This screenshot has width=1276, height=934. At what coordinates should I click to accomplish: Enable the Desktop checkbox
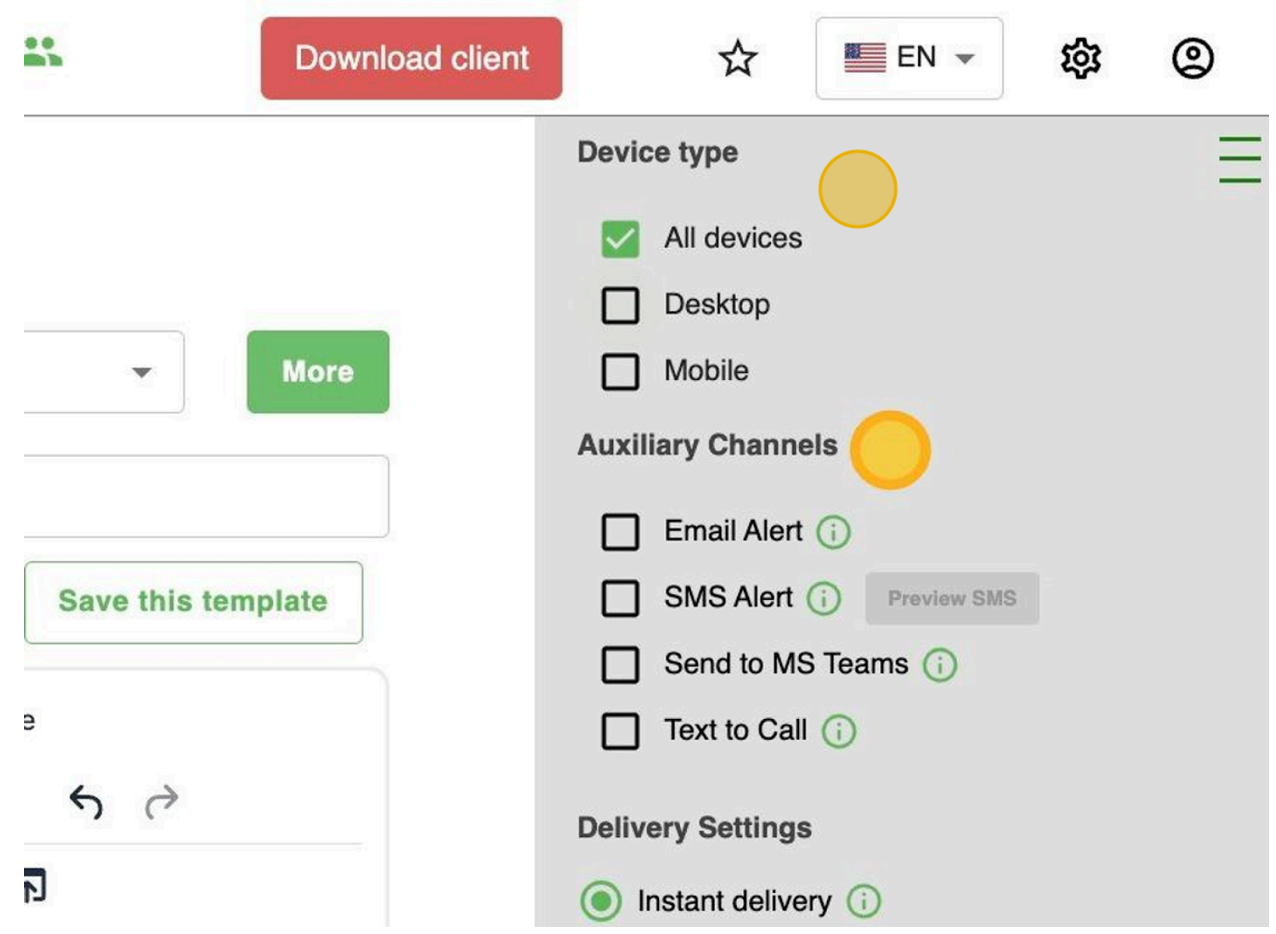click(620, 306)
